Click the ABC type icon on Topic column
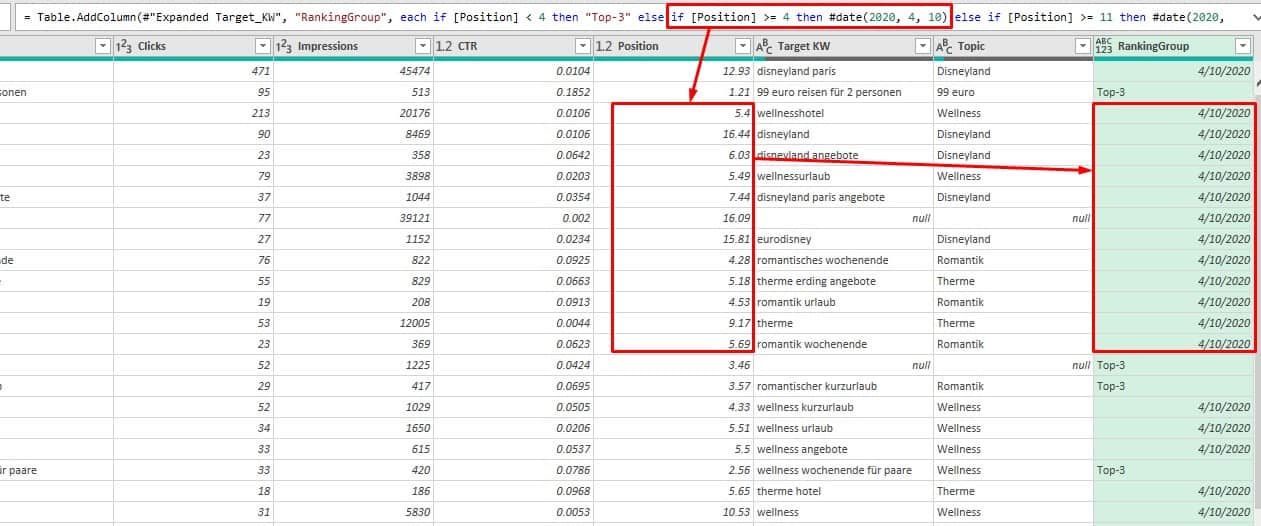1261x526 pixels. click(945, 46)
